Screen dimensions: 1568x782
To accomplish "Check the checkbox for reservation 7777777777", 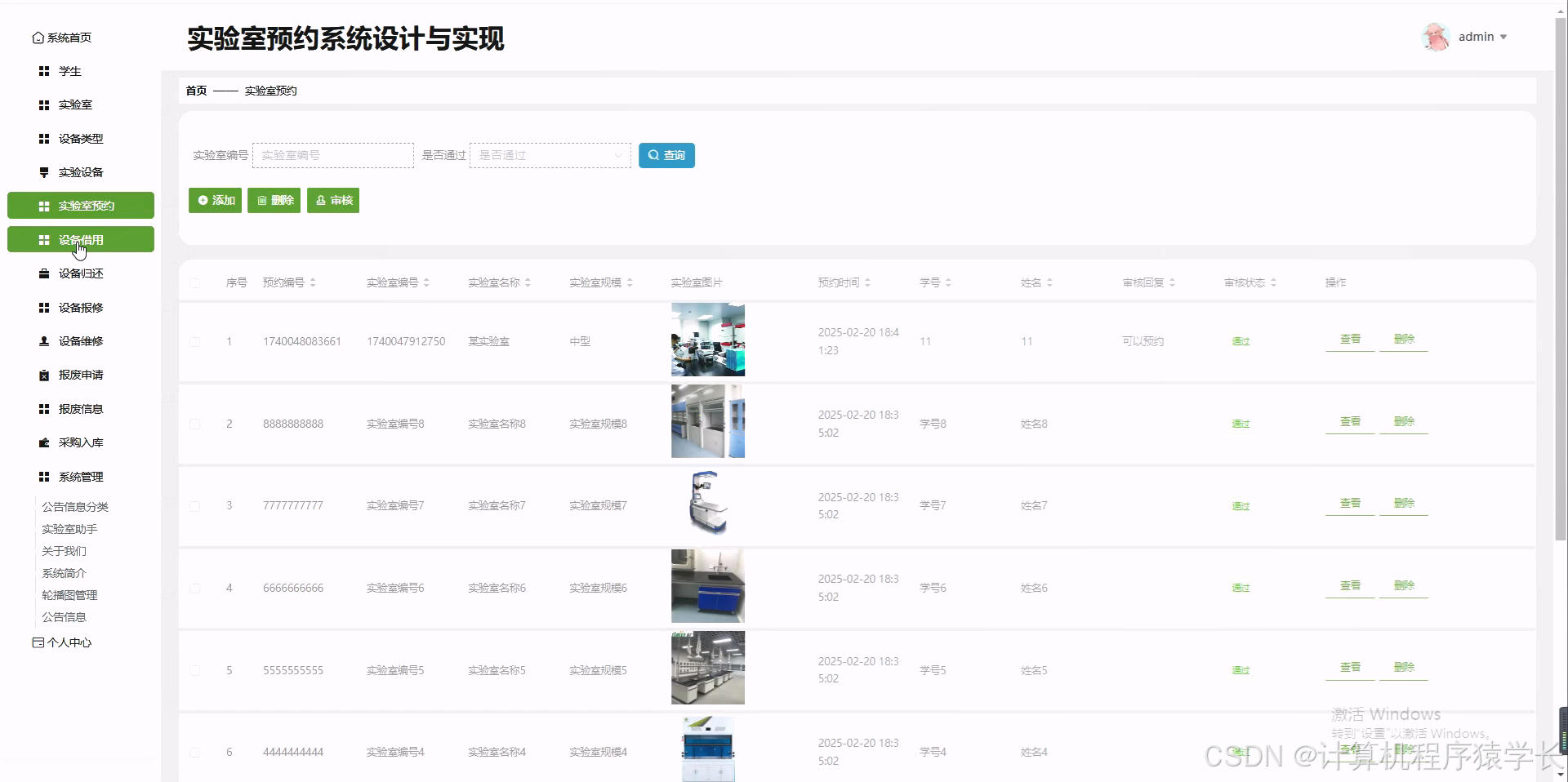I will (x=195, y=505).
